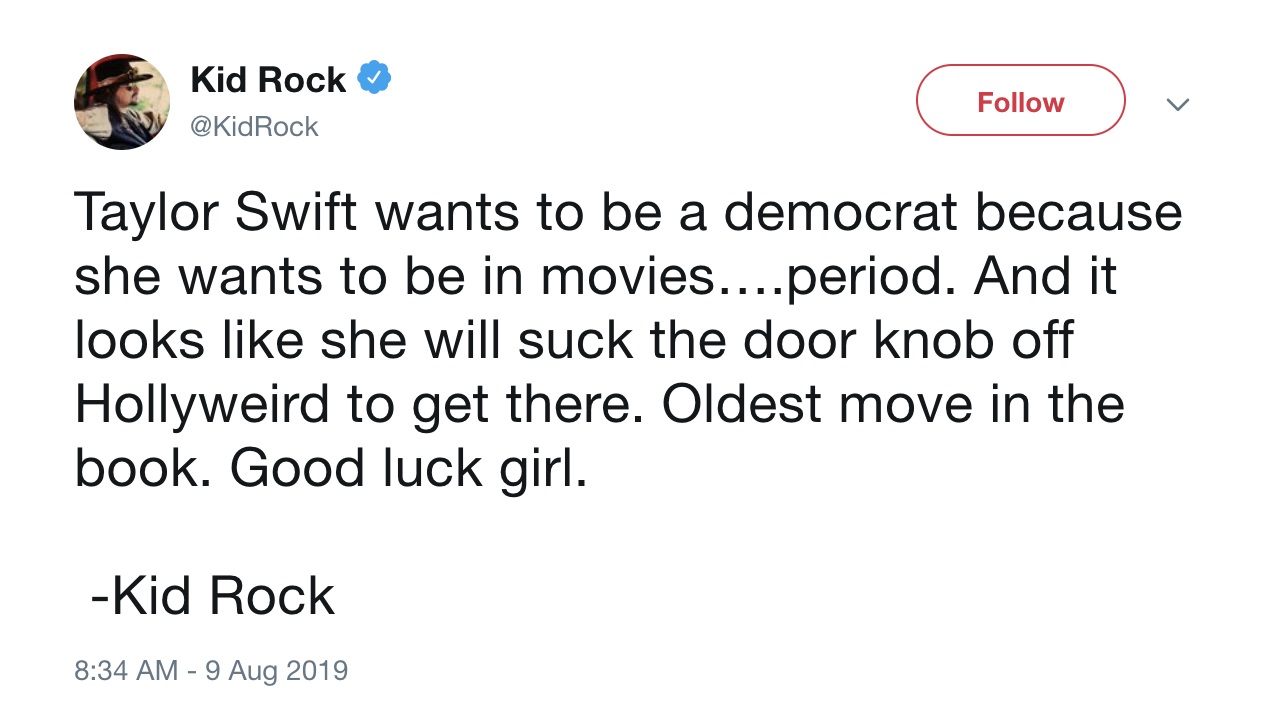Open the Kid Rock display name link
The image size is (1266, 714).
pyautogui.click(x=268, y=79)
